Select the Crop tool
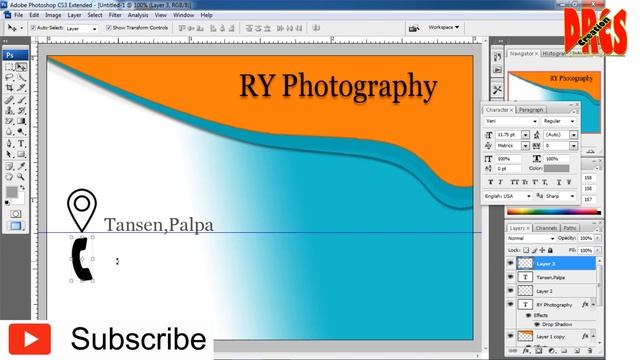The height and width of the screenshot is (360, 640). pos(9,88)
